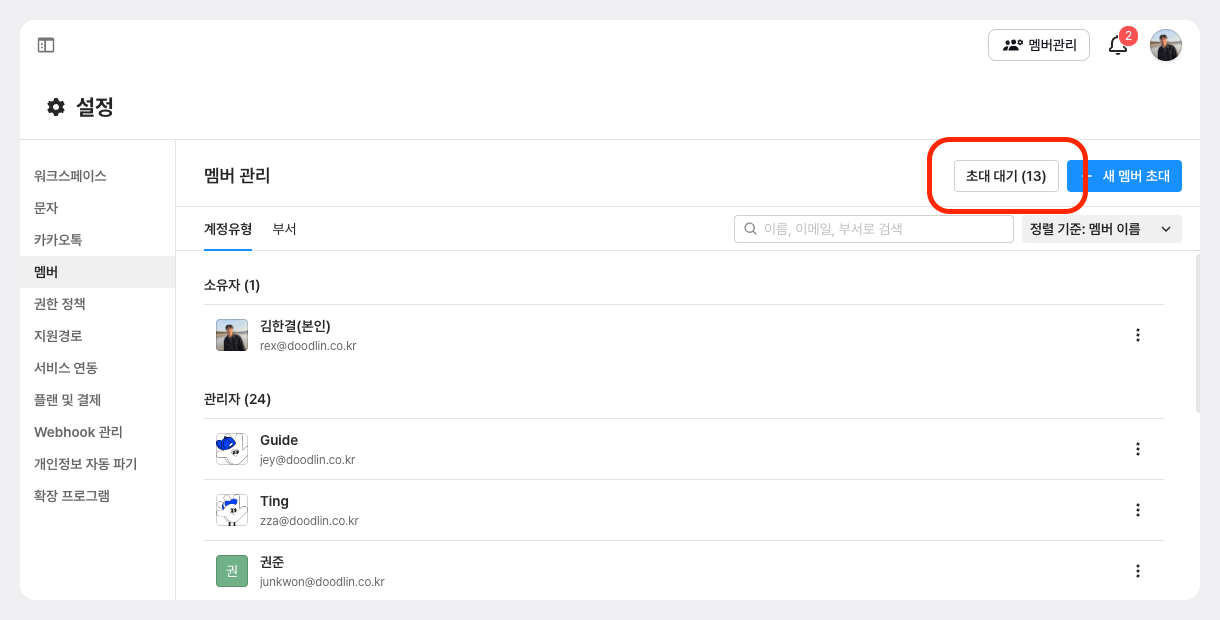Focus the name, email, department search field
Image resolution: width=1220 pixels, height=620 pixels.
point(874,229)
